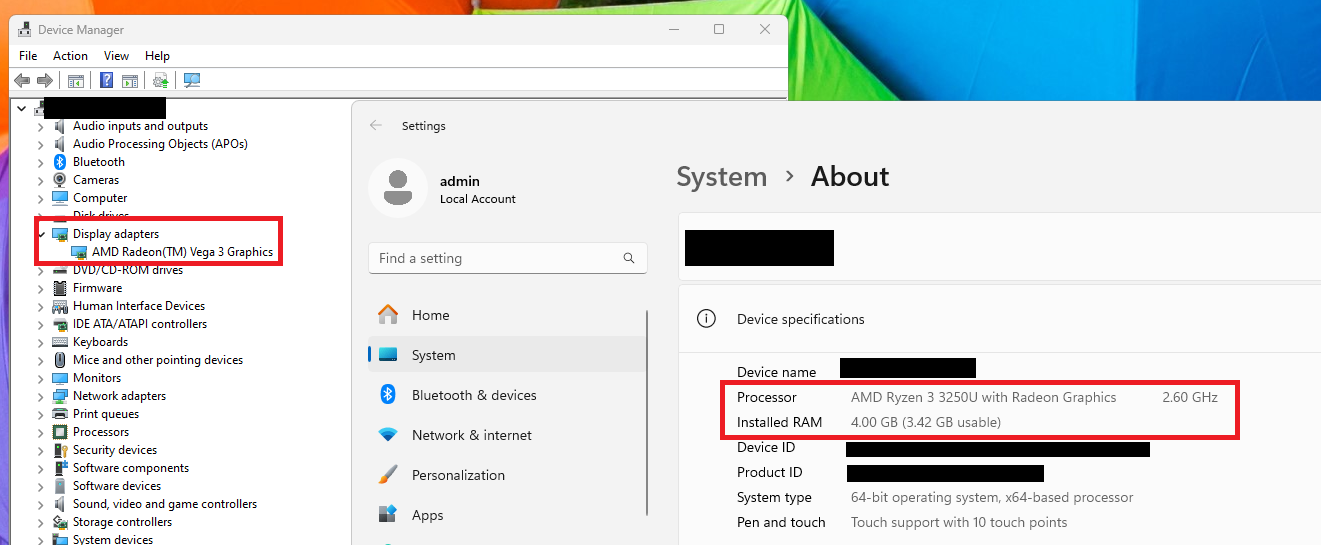
Task: Expand the IDE ATA/ATAPI controllers chevron
Action: [x=40, y=324]
